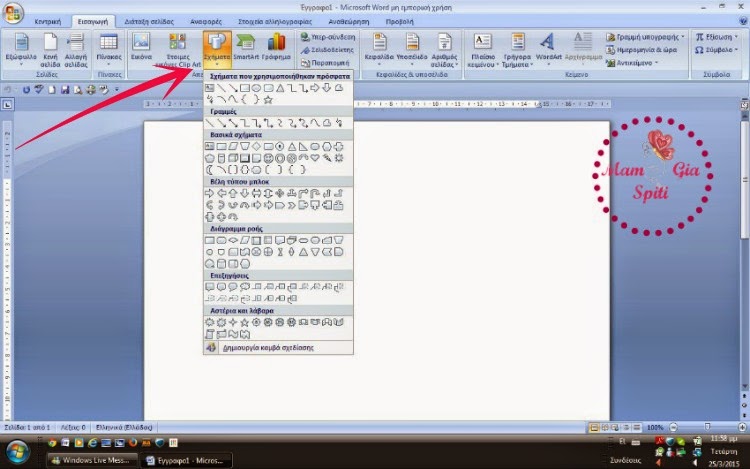Expand the Εξώφυλλο cover page gallery

[21, 50]
